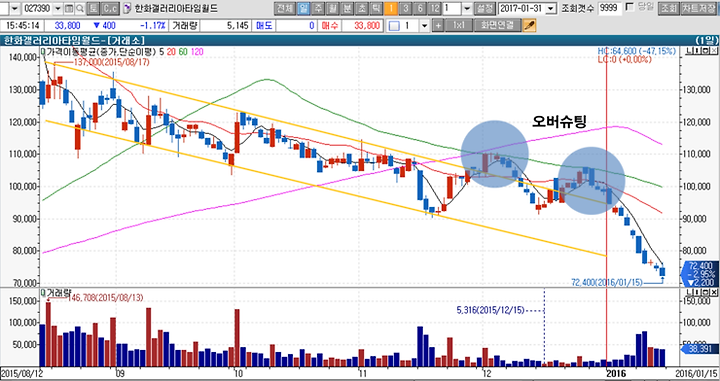
Task: Select the 분 minute period toggle
Action: point(347,9)
